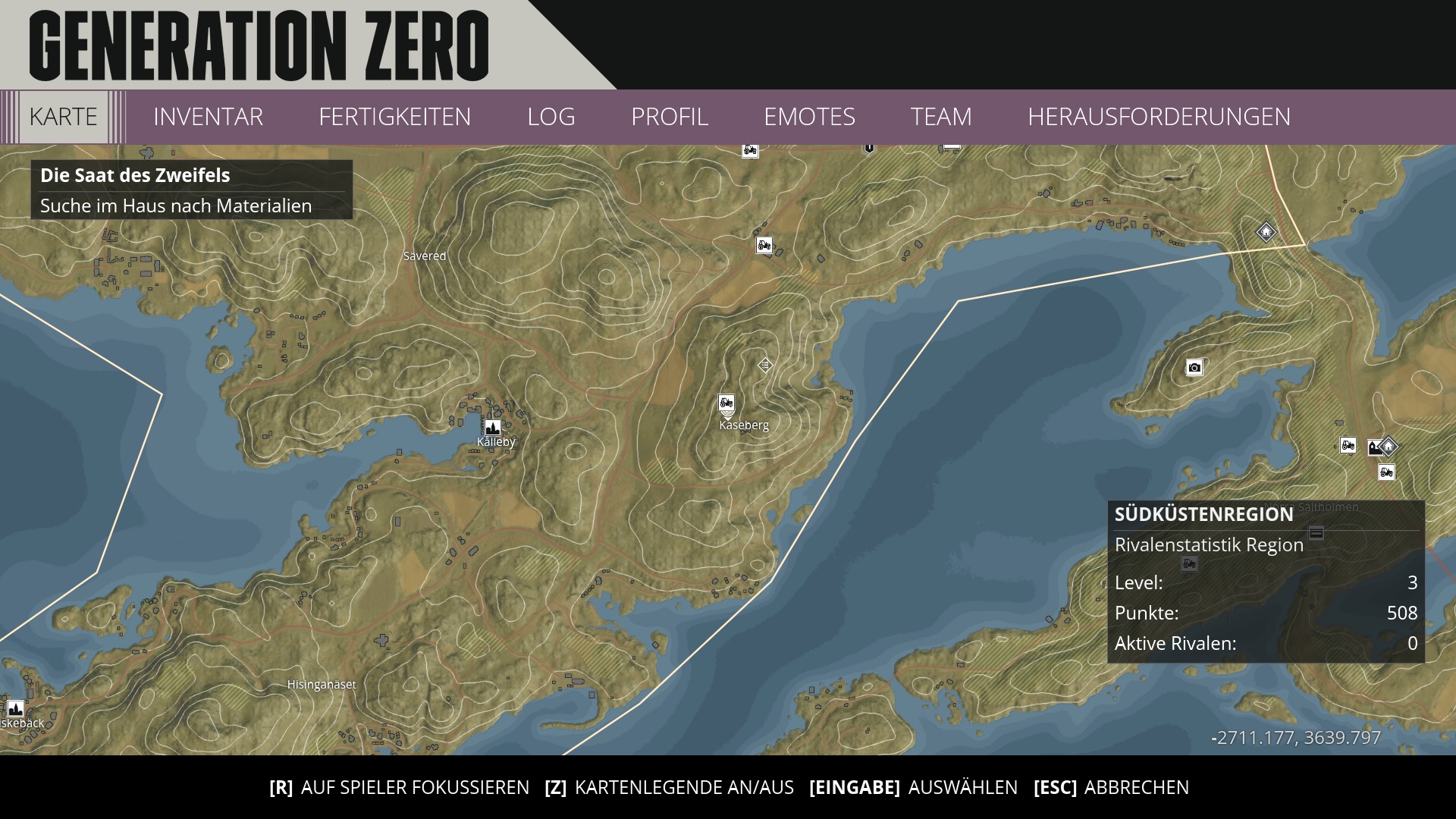Click the 'Kåseberg' place name
Screen dimensions: 1456x819
tap(744, 425)
